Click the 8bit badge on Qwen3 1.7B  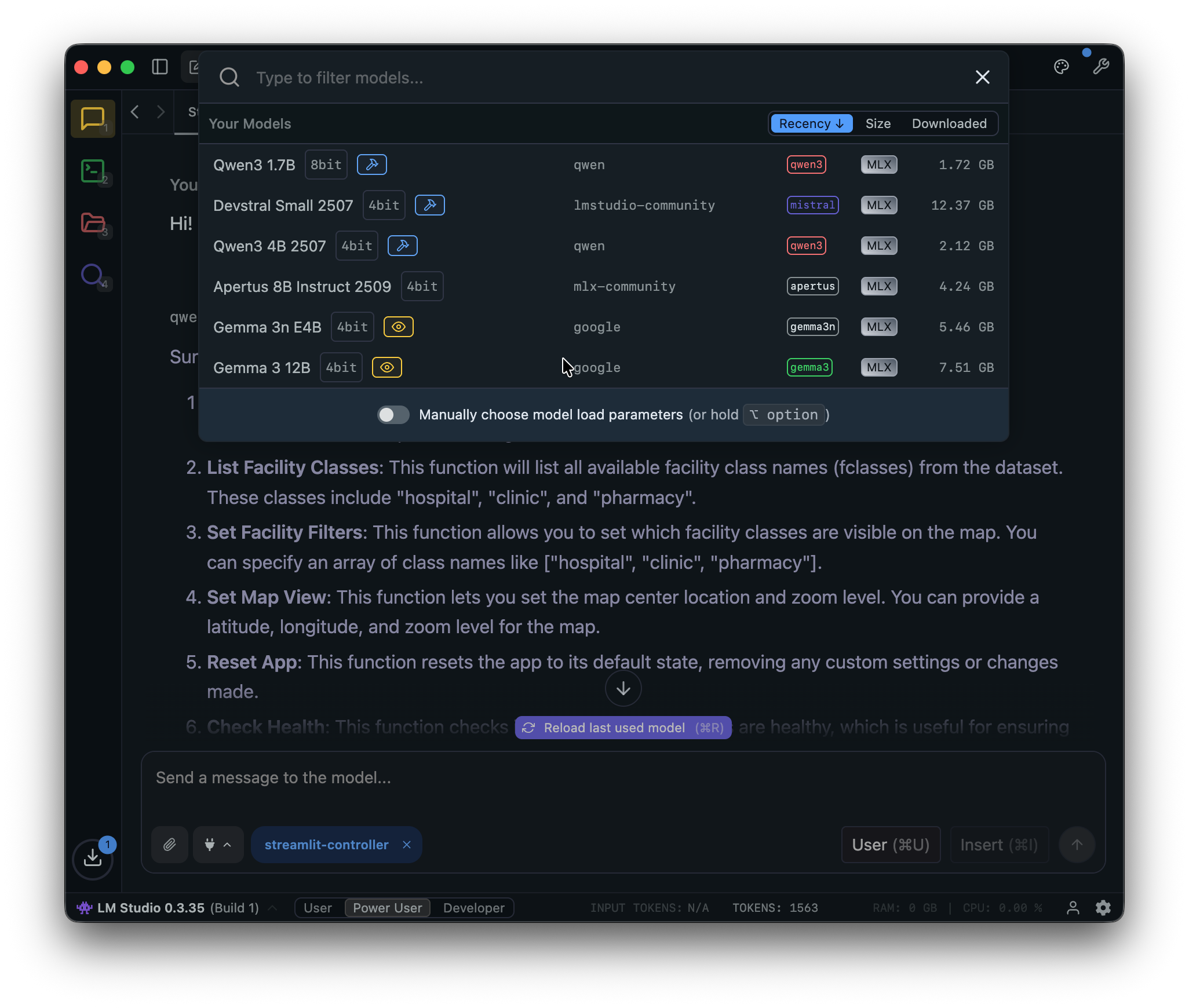[x=326, y=165]
